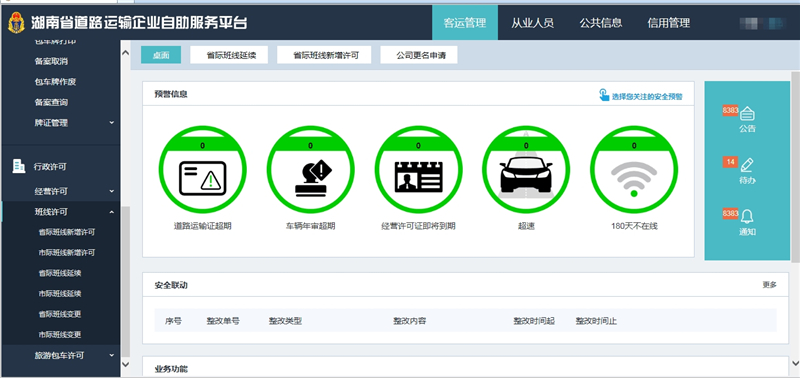The image size is (800, 378).
Task: Click the 行政许可 building icon in sidebar
Action: tap(19, 165)
